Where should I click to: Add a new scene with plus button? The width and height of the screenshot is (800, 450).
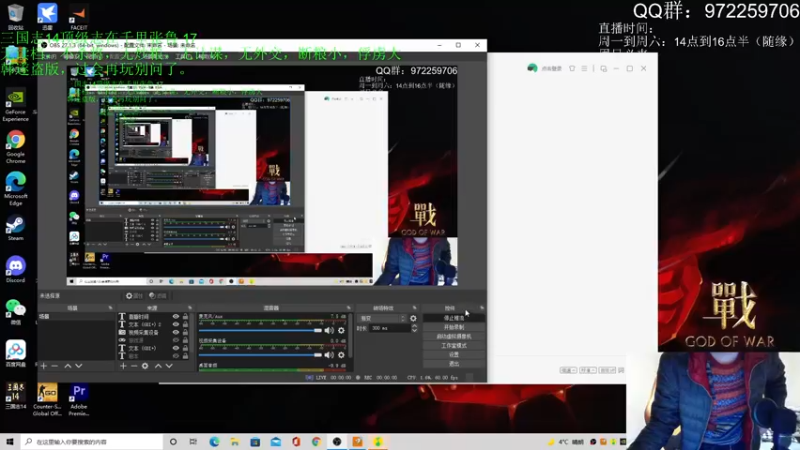coord(44,366)
